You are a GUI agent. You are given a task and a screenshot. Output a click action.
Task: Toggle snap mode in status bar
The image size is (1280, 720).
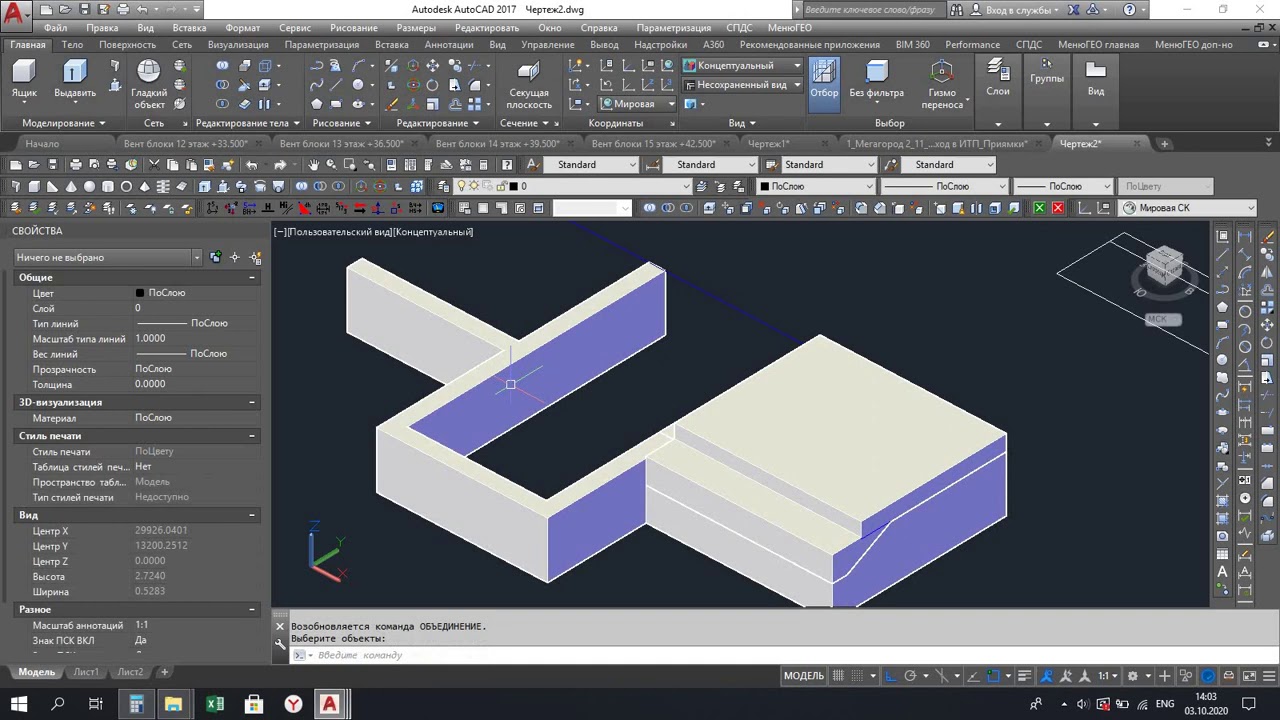858,676
